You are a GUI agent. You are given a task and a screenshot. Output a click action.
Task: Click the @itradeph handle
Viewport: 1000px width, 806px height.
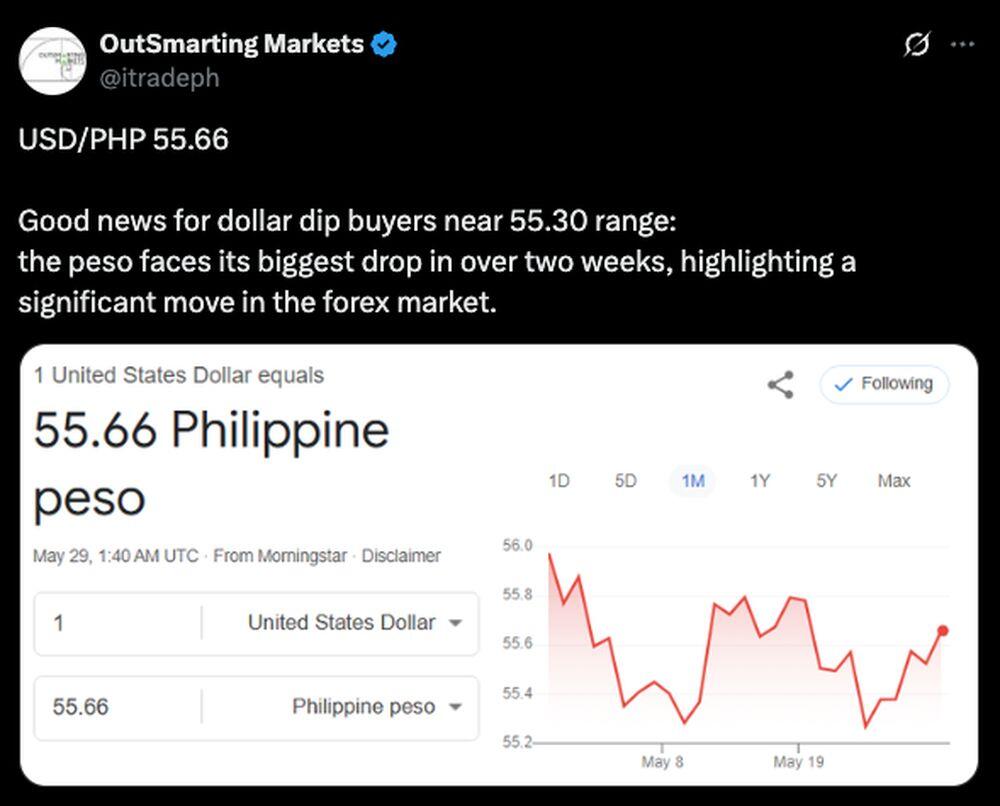(158, 78)
